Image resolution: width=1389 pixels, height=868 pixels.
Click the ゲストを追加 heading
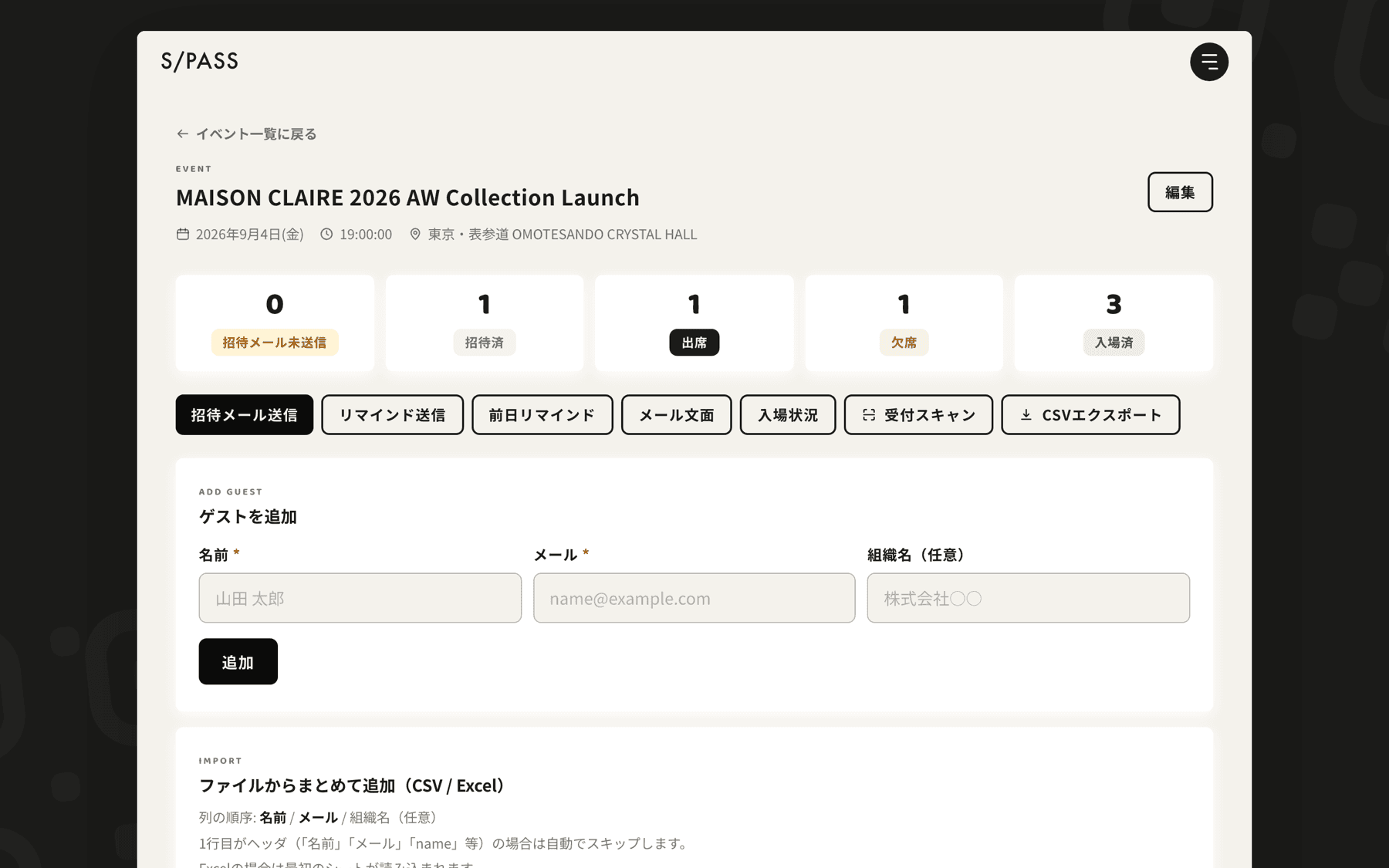(x=248, y=516)
